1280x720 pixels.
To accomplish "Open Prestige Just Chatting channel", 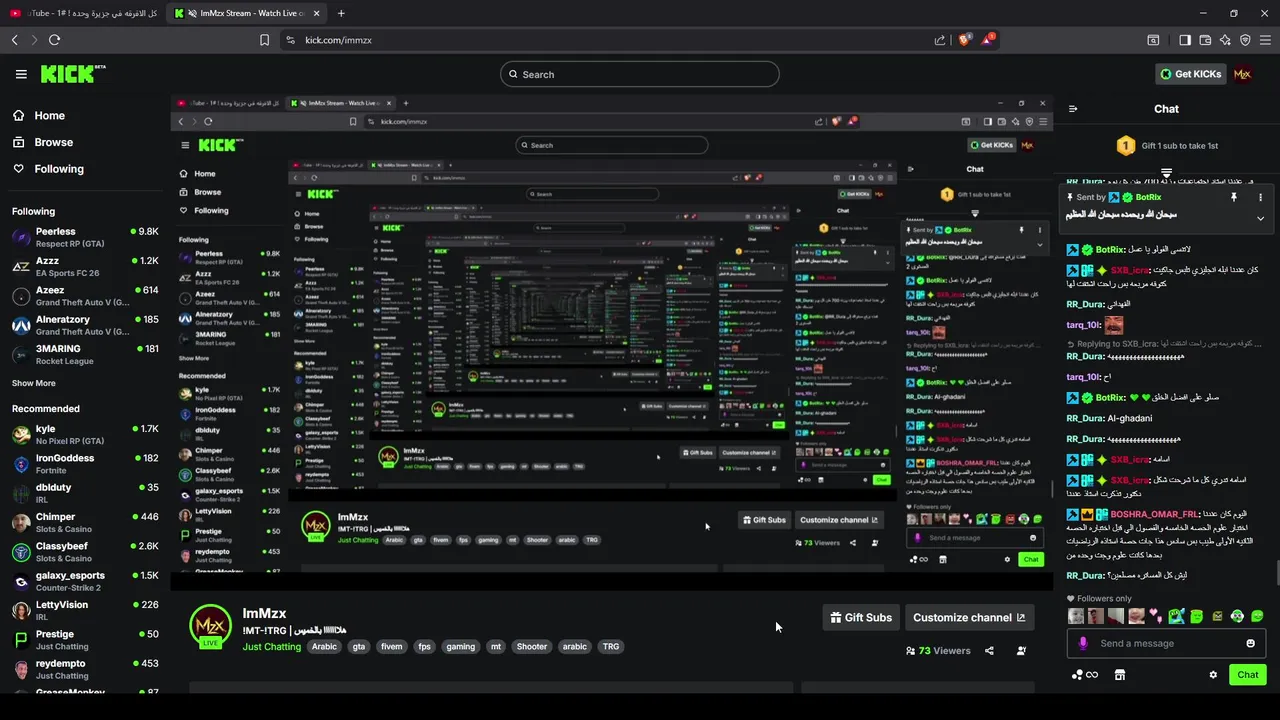I will click(85, 640).
